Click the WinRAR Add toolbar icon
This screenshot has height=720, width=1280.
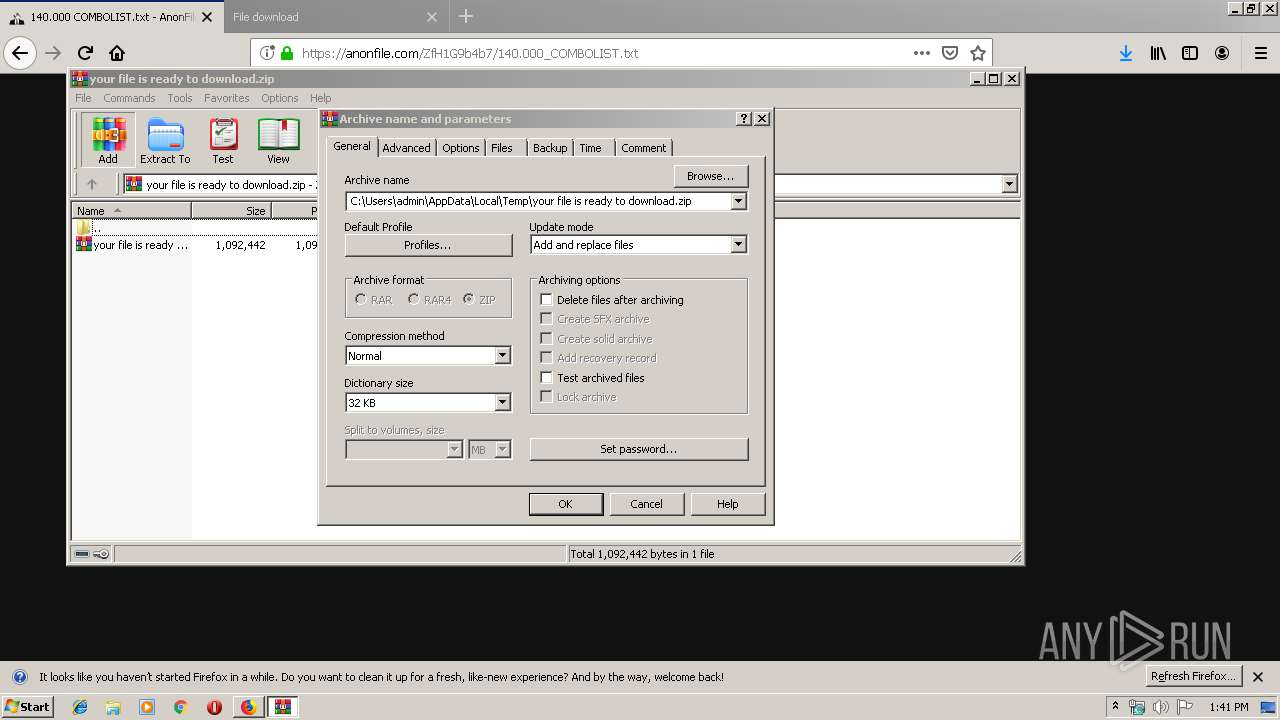pyautogui.click(x=107, y=139)
